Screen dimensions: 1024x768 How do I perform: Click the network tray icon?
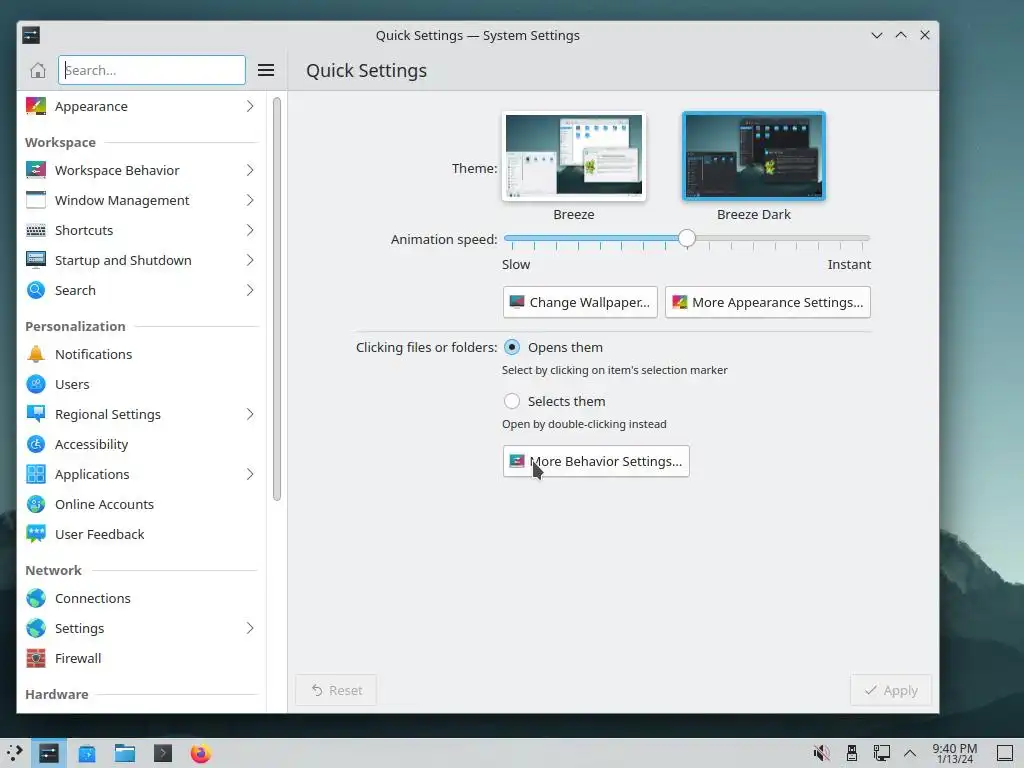pos(882,754)
